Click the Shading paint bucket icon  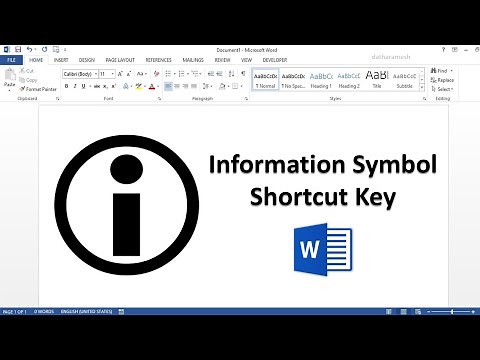[222, 86]
